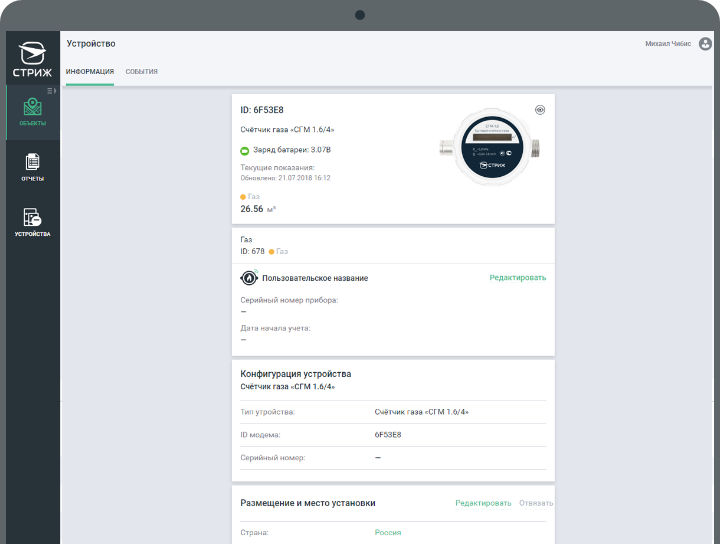
Task: Click the orange Газ dot under readings
Action: pos(243,197)
